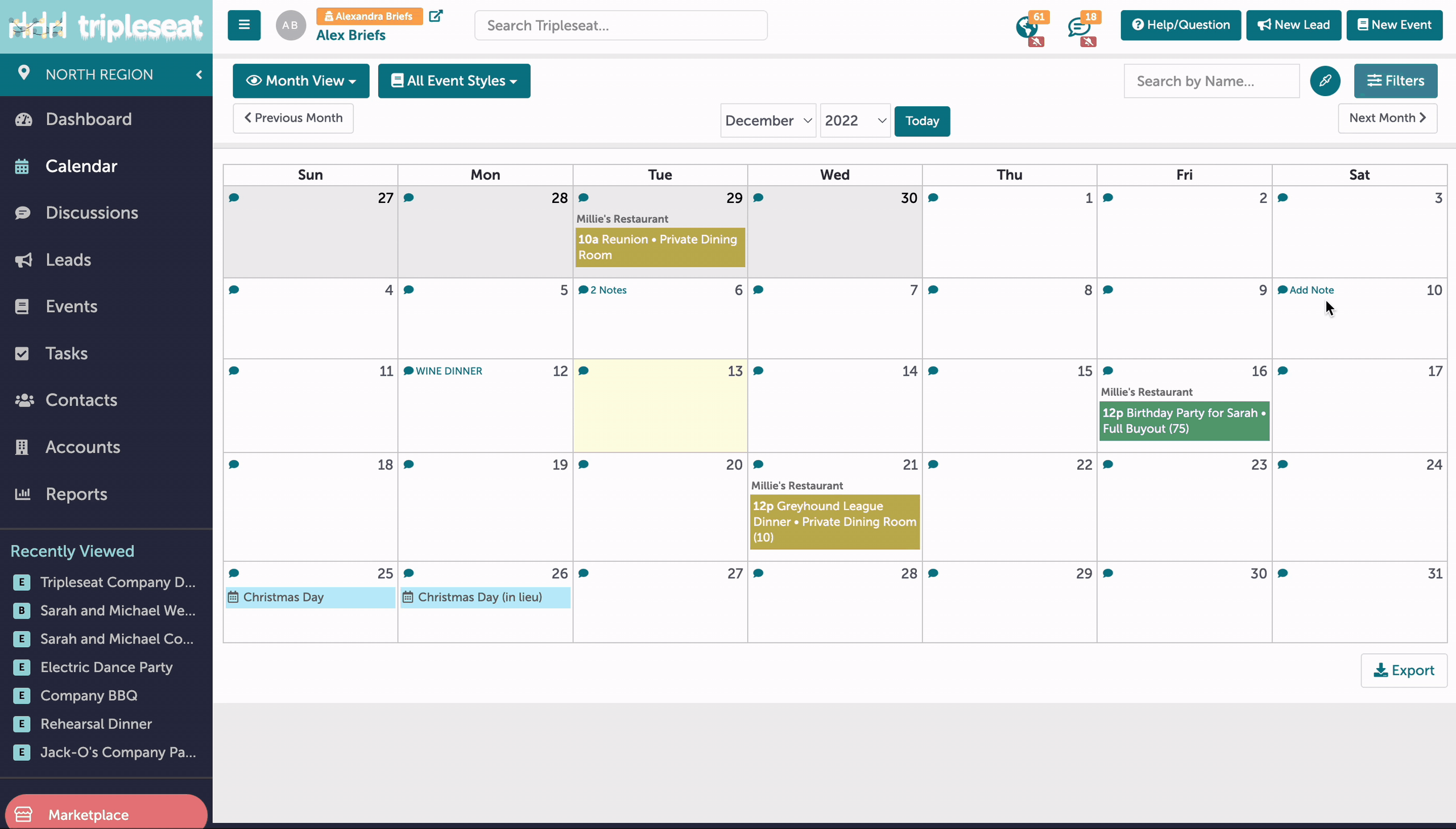Open the Marketplace button

pos(106,814)
